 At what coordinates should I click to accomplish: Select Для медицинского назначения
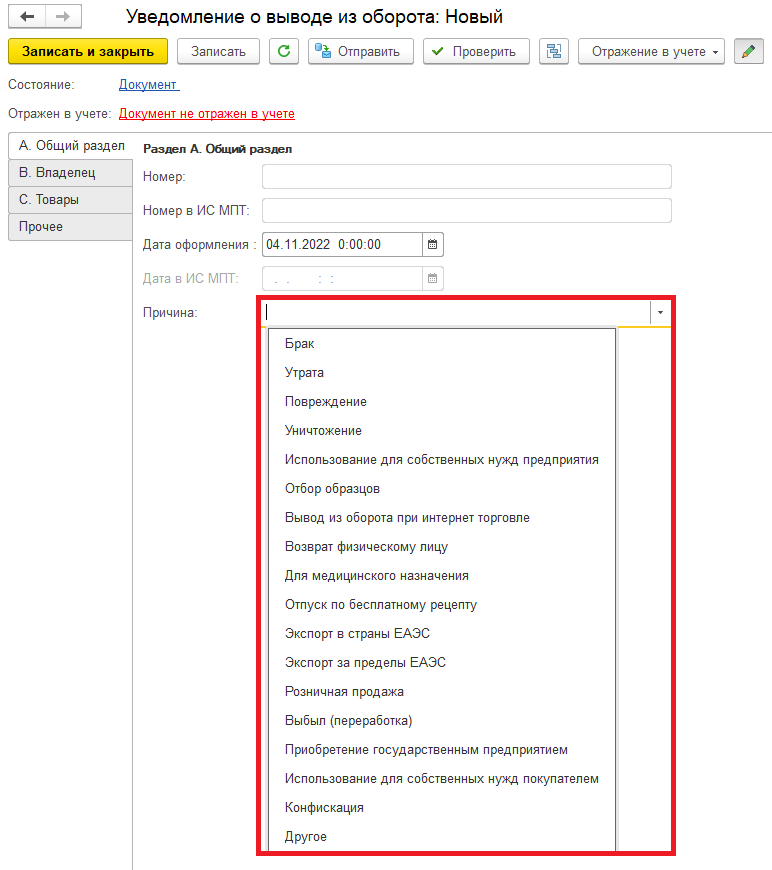coord(442,576)
